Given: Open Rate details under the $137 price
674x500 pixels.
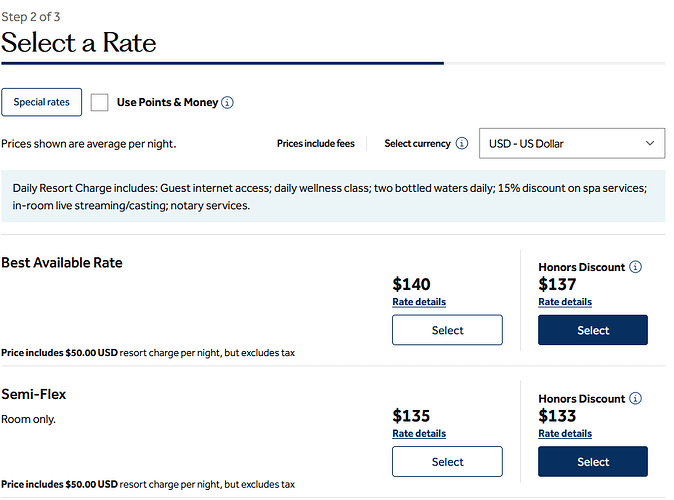Looking at the screenshot, I should (x=565, y=302).
